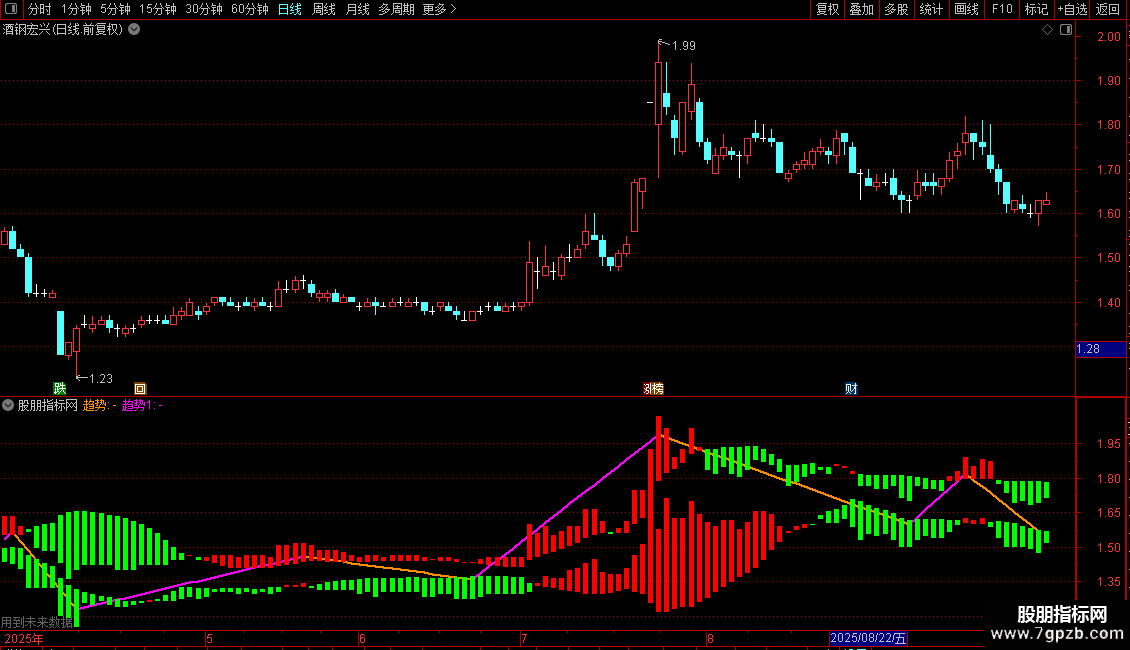Click the 2025年 label on time axis
Image resolution: width=1130 pixels, height=650 pixels.
24,638
